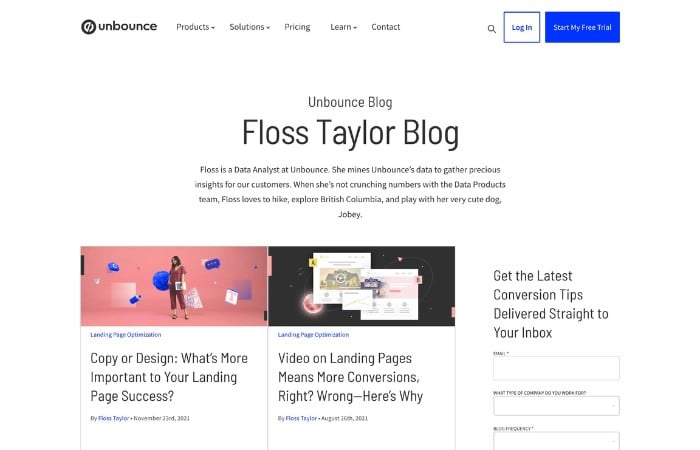Viewport: 700px width, 450px height.
Task: Click Floss Taylor author link dated August 26th
Action: (x=301, y=418)
